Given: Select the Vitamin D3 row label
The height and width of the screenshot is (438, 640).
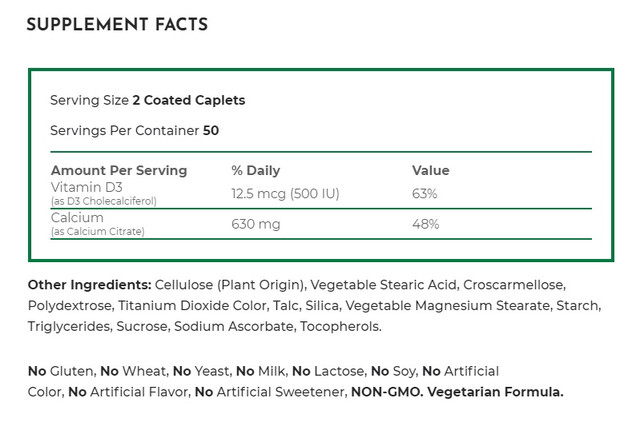Looking at the screenshot, I should point(84,188).
